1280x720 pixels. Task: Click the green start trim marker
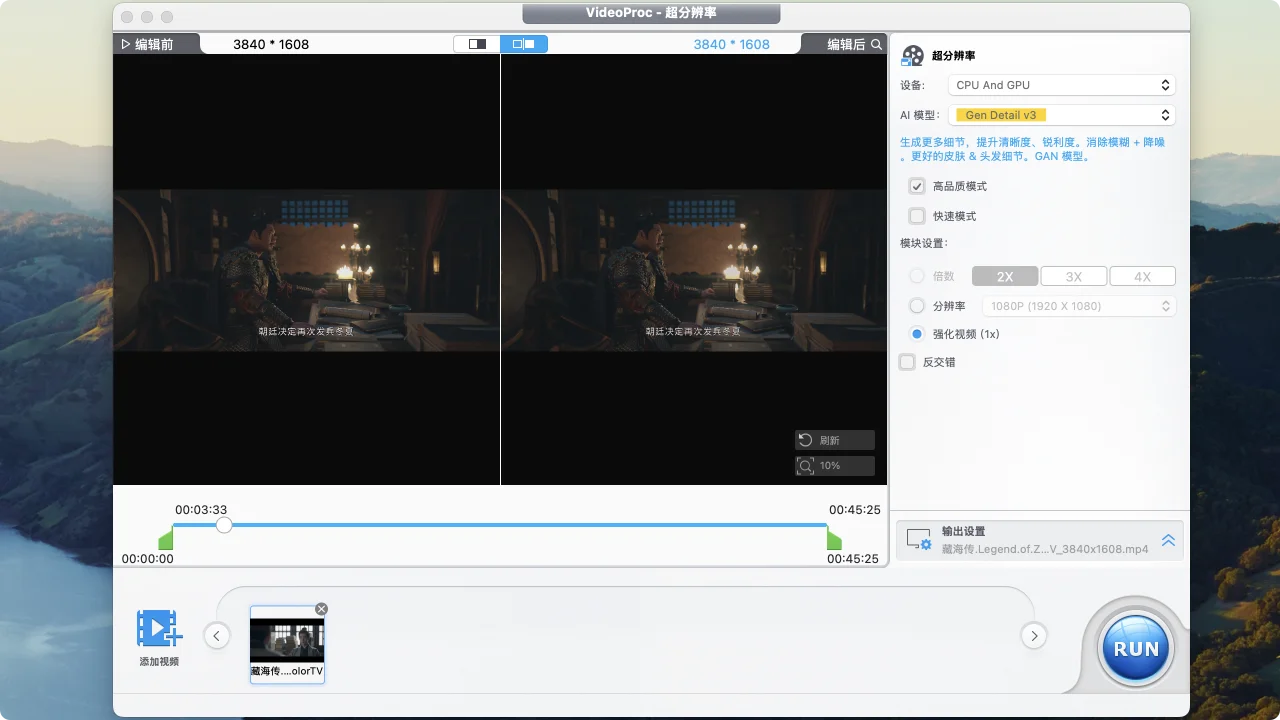click(166, 539)
